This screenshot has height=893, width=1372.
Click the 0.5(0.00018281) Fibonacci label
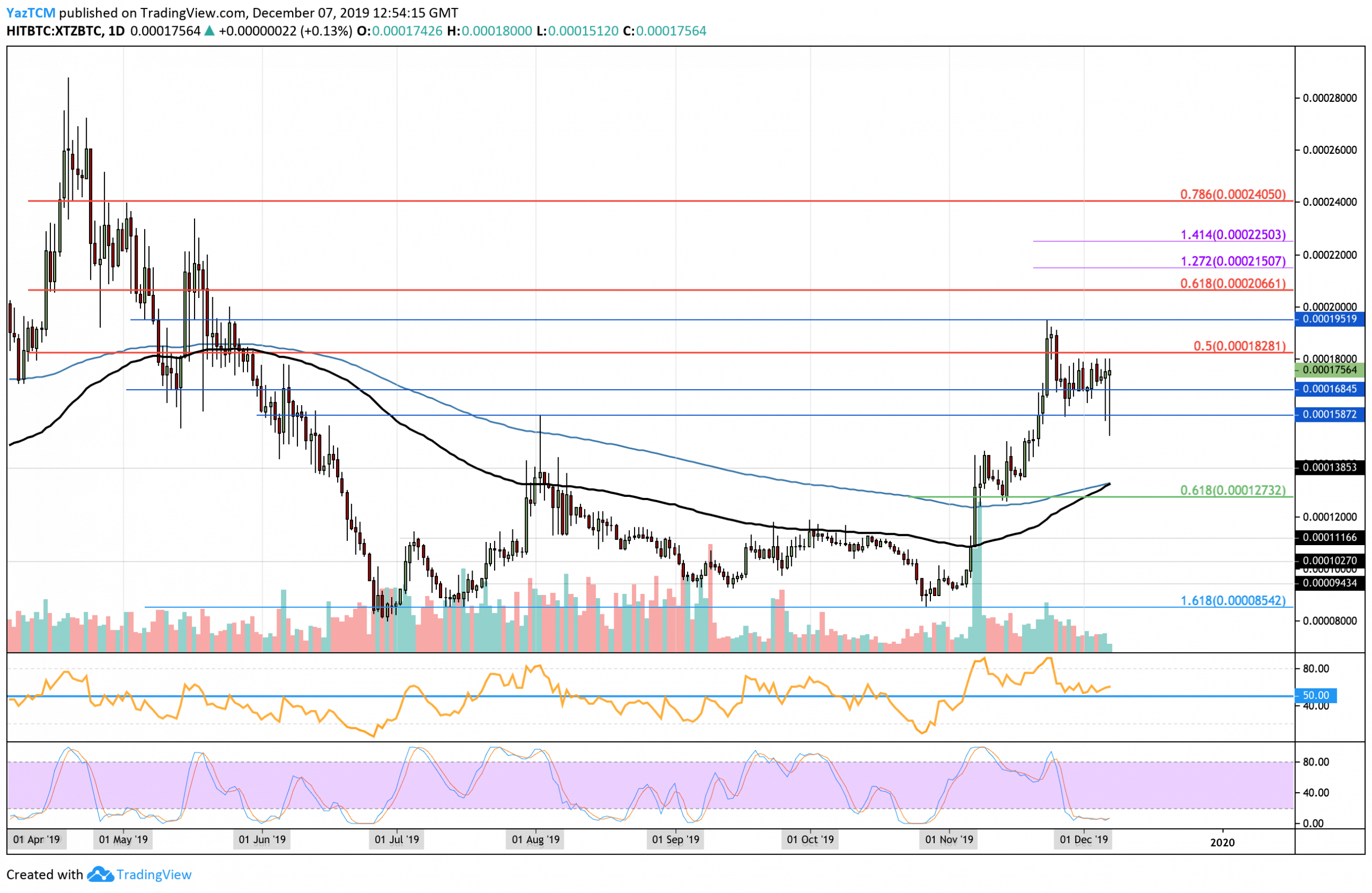point(1240,346)
